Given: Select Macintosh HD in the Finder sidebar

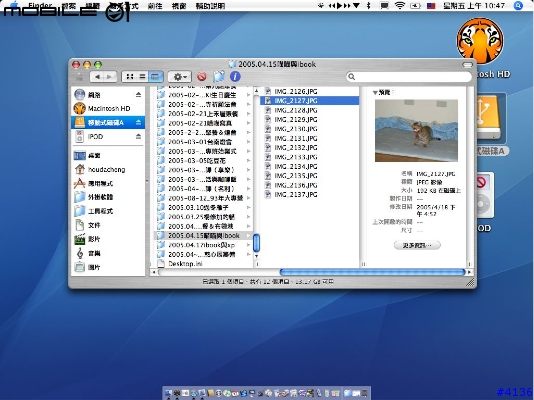Looking at the screenshot, I should coord(109,109).
